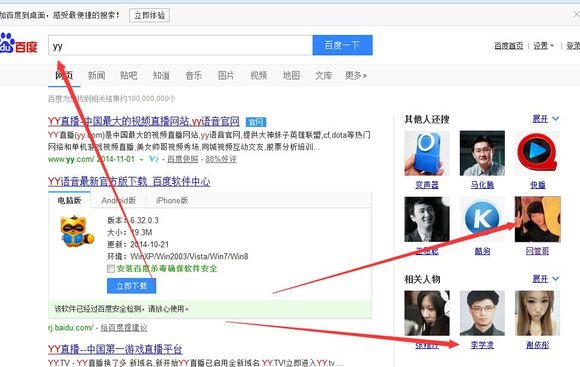Click the www.yy.com green URL
The height and width of the screenshot is (367, 580).
click(x=71, y=159)
